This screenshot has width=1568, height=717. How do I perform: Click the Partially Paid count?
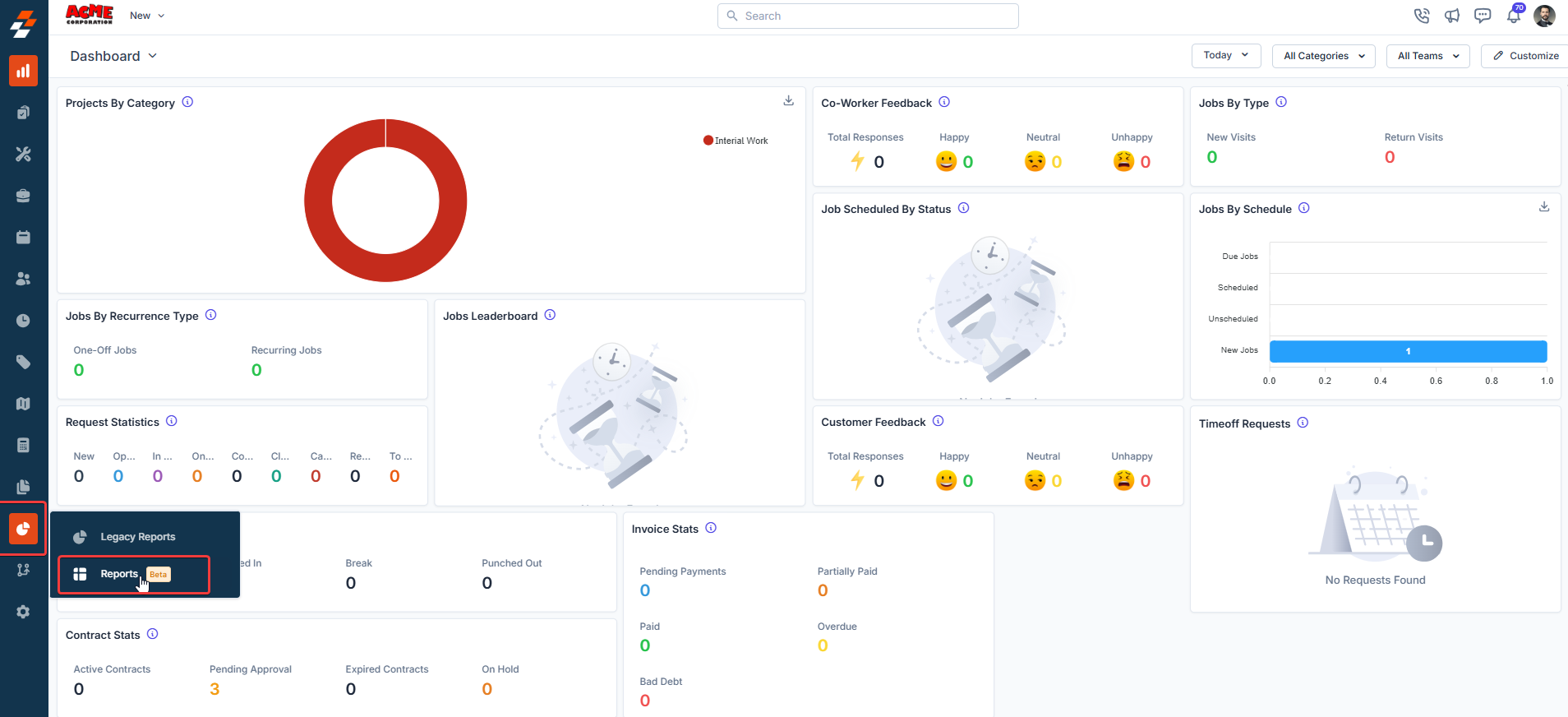point(823,590)
